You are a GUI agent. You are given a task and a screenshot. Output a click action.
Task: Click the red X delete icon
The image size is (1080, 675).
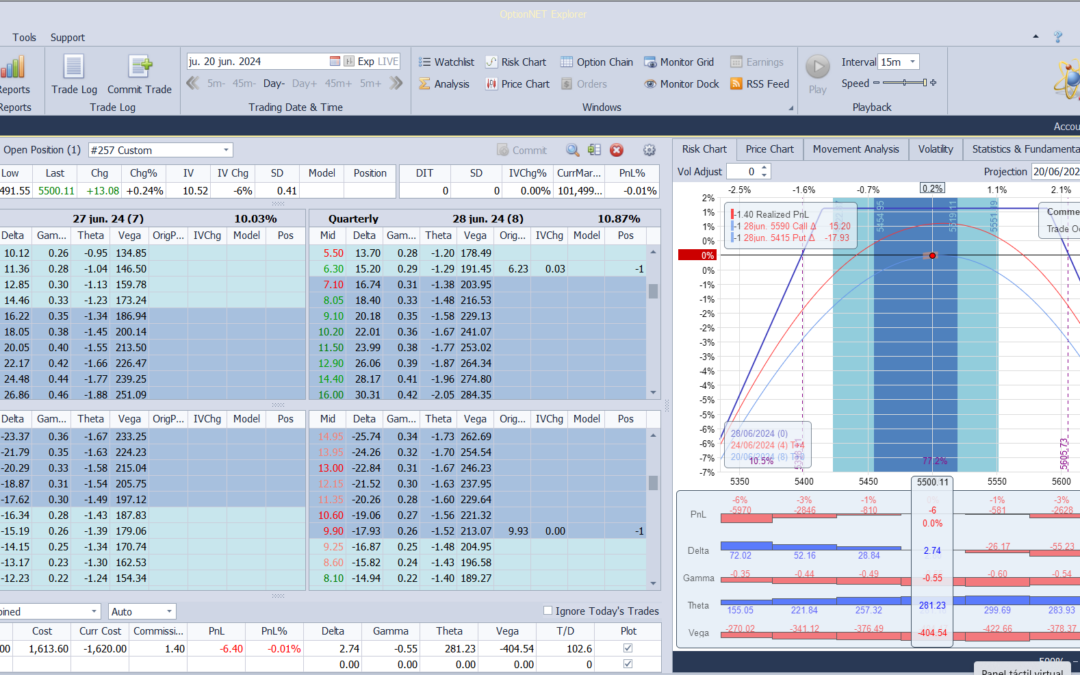click(x=616, y=149)
